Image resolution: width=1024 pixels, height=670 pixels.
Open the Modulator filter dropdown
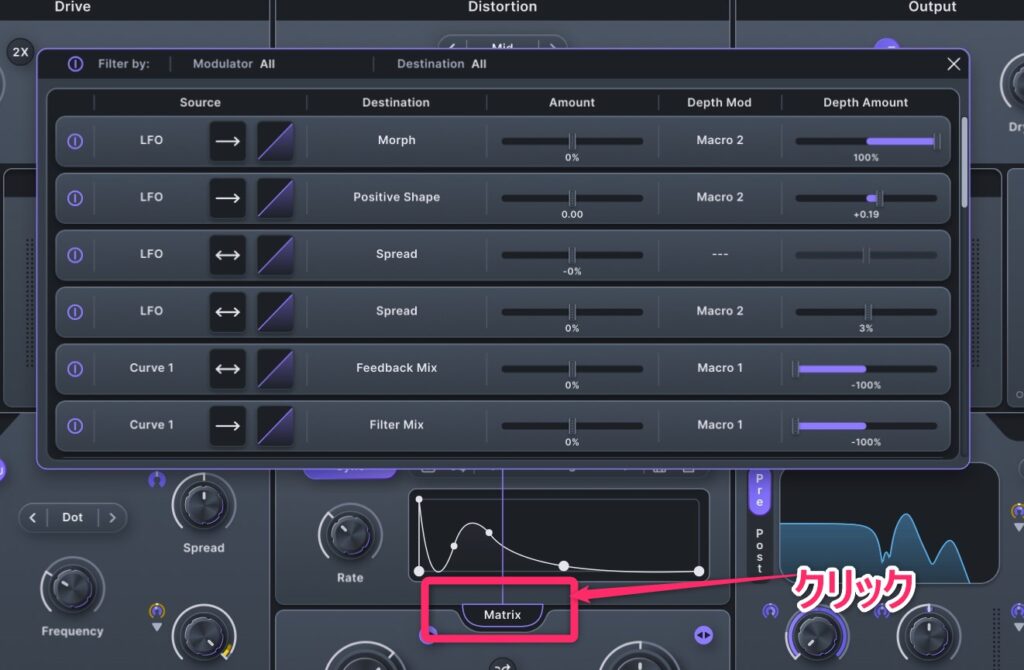tap(233, 64)
